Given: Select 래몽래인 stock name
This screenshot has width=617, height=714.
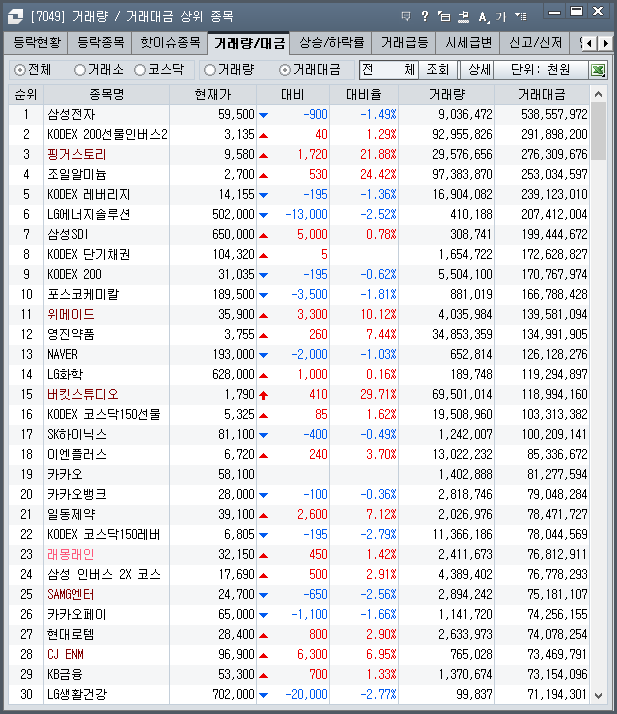Looking at the screenshot, I should click(71, 555).
